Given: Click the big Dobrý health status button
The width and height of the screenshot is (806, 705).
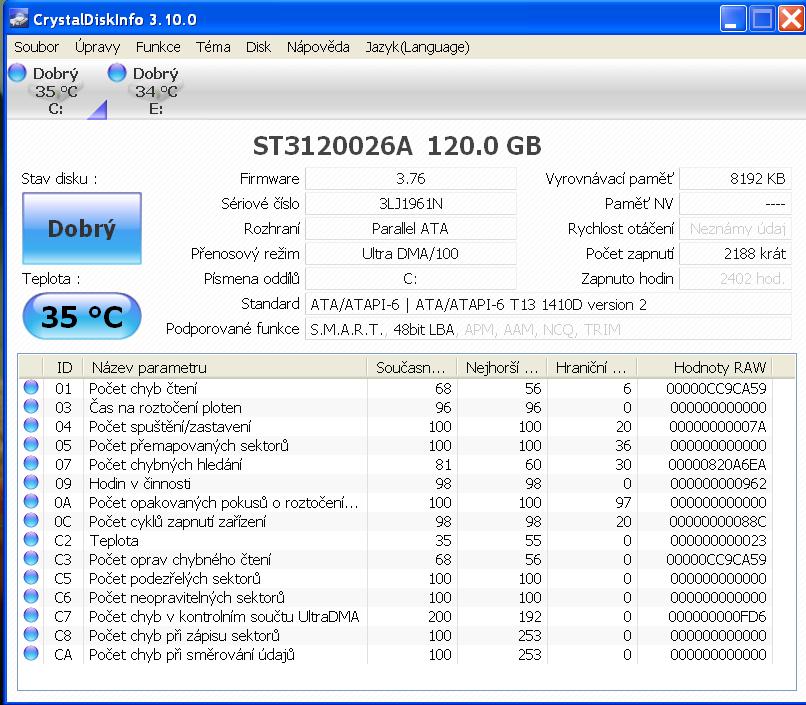Looking at the screenshot, I should [82, 228].
